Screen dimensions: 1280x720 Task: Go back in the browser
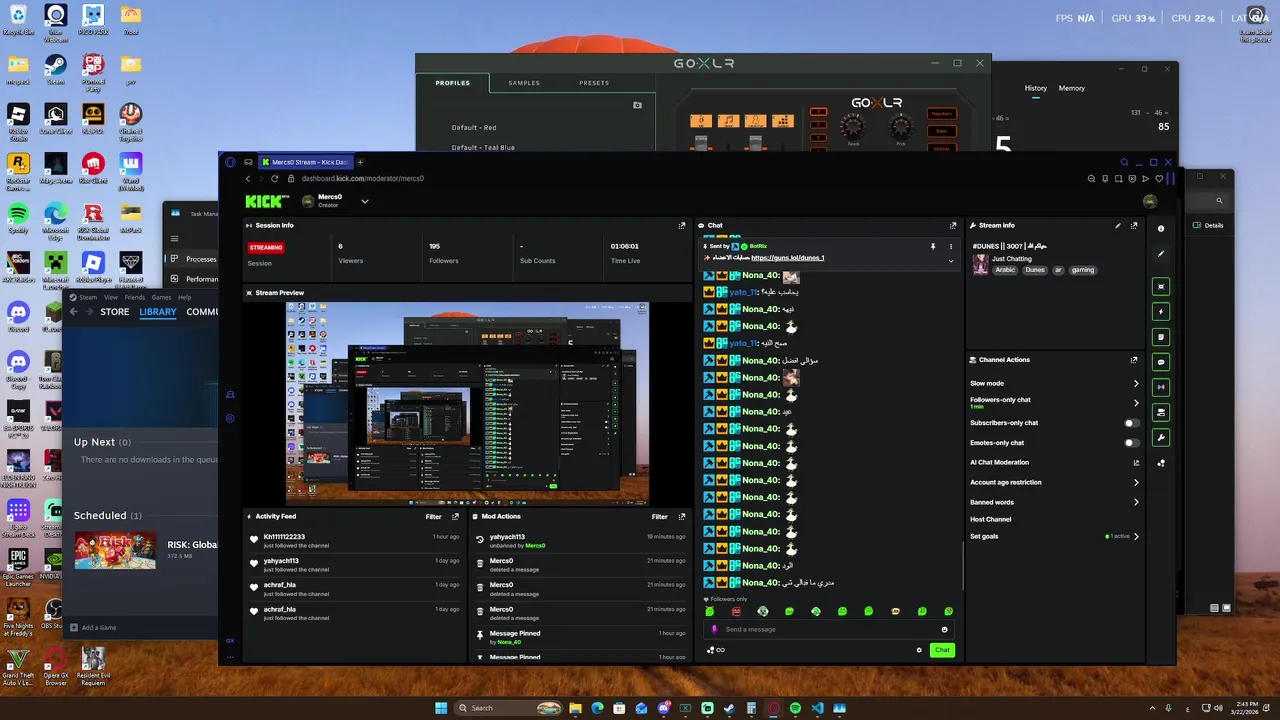pyautogui.click(x=248, y=178)
